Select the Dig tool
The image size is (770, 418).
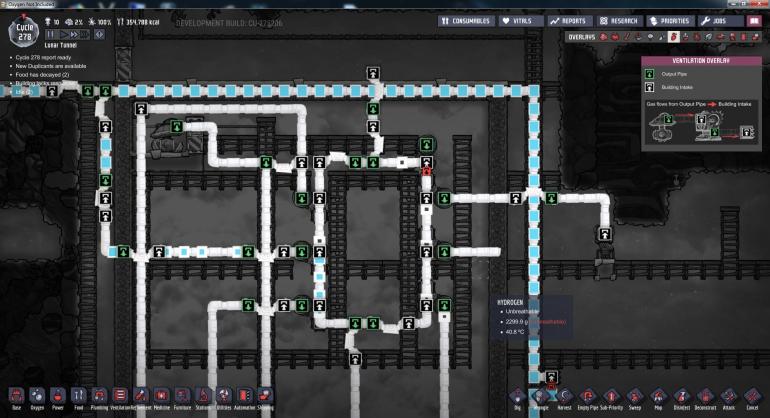click(516, 397)
